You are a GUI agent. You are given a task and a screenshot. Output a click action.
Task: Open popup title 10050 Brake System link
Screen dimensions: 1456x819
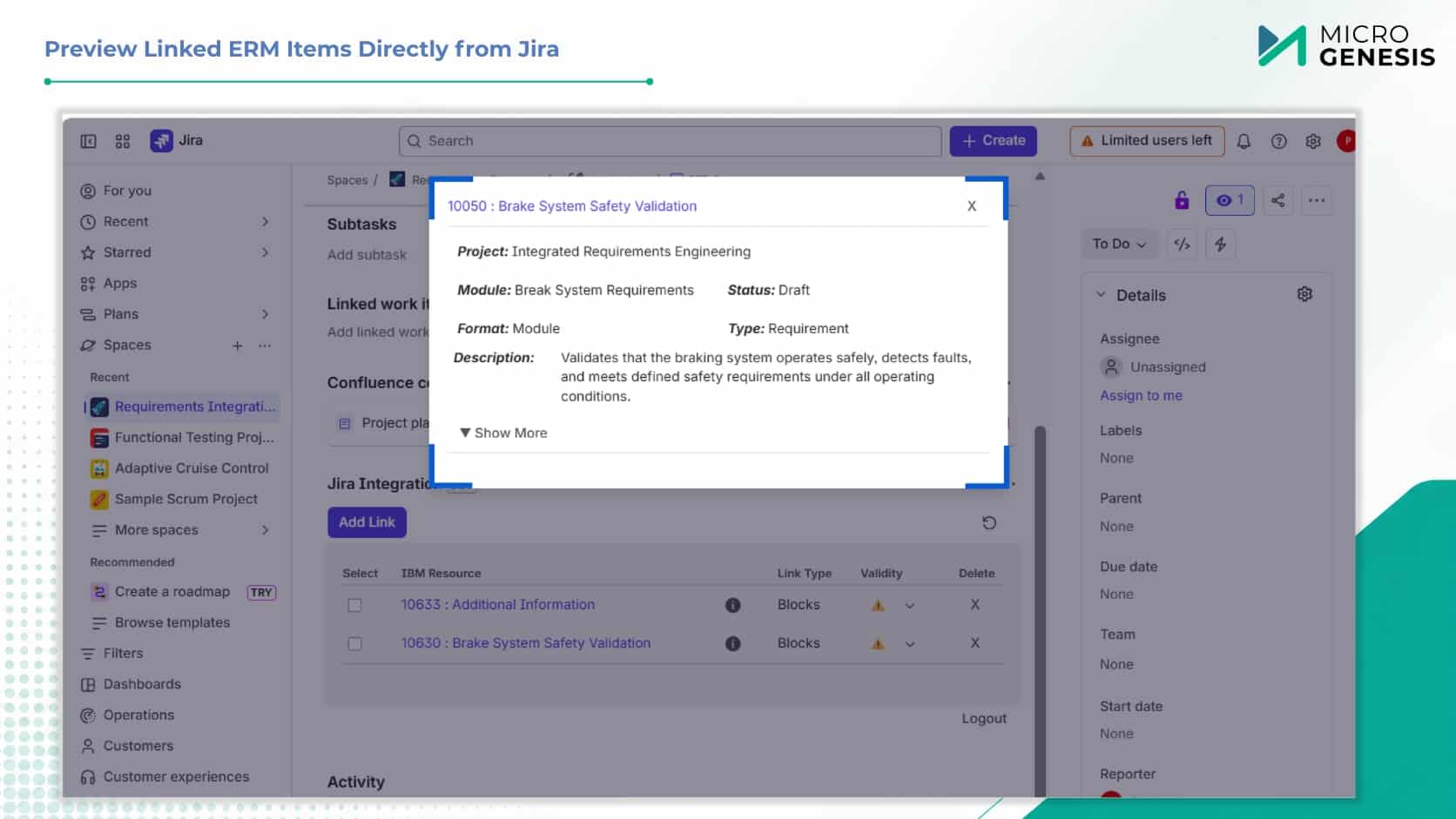tap(572, 206)
